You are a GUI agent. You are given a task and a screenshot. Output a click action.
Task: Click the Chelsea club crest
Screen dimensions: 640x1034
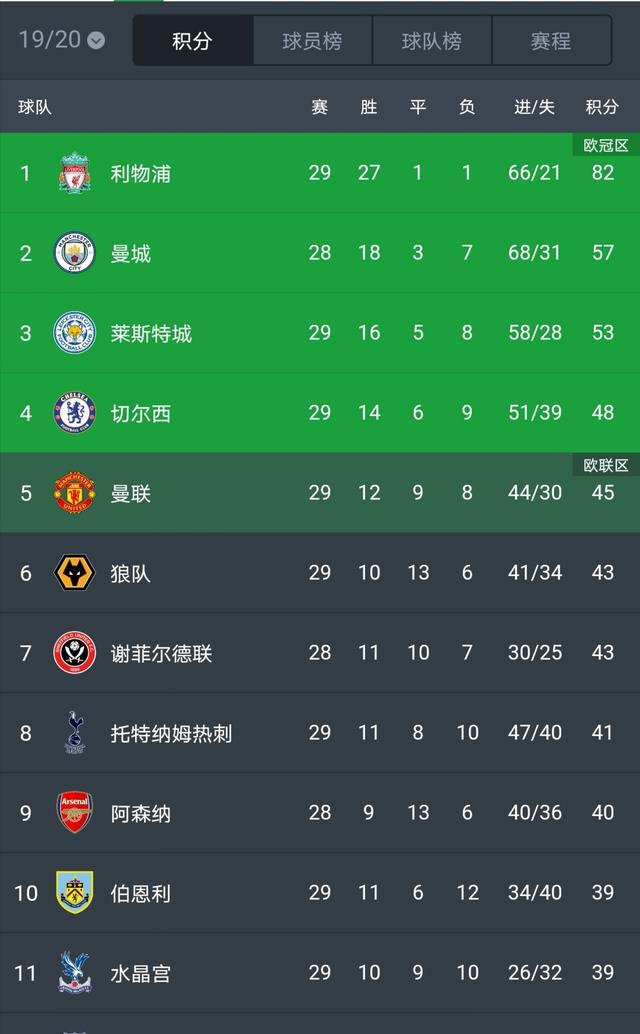click(74, 413)
